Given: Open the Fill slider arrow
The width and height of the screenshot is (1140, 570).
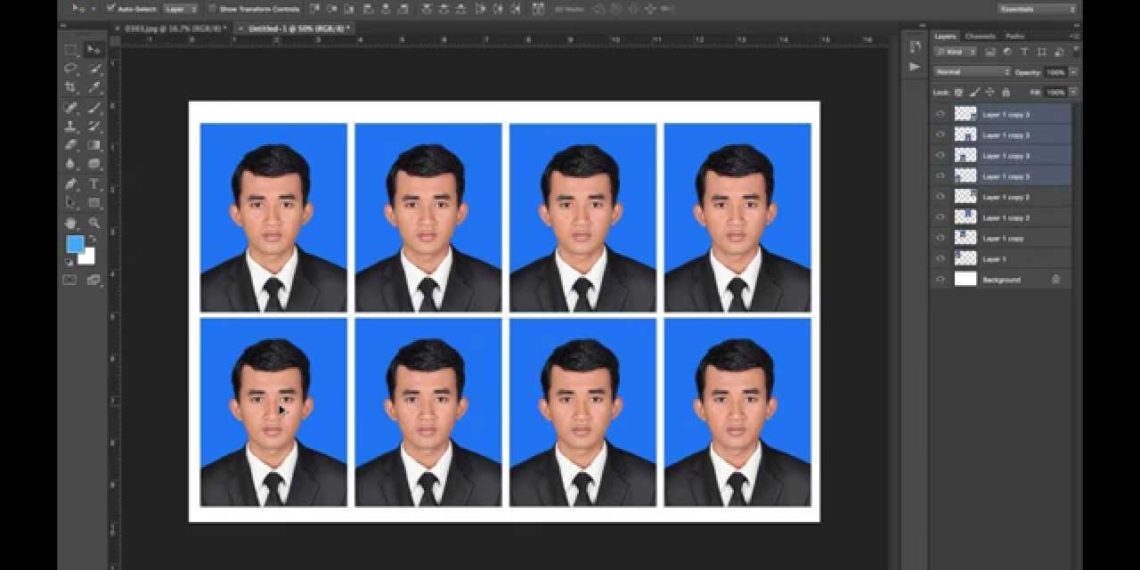Looking at the screenshot, I should point(1073,92).
